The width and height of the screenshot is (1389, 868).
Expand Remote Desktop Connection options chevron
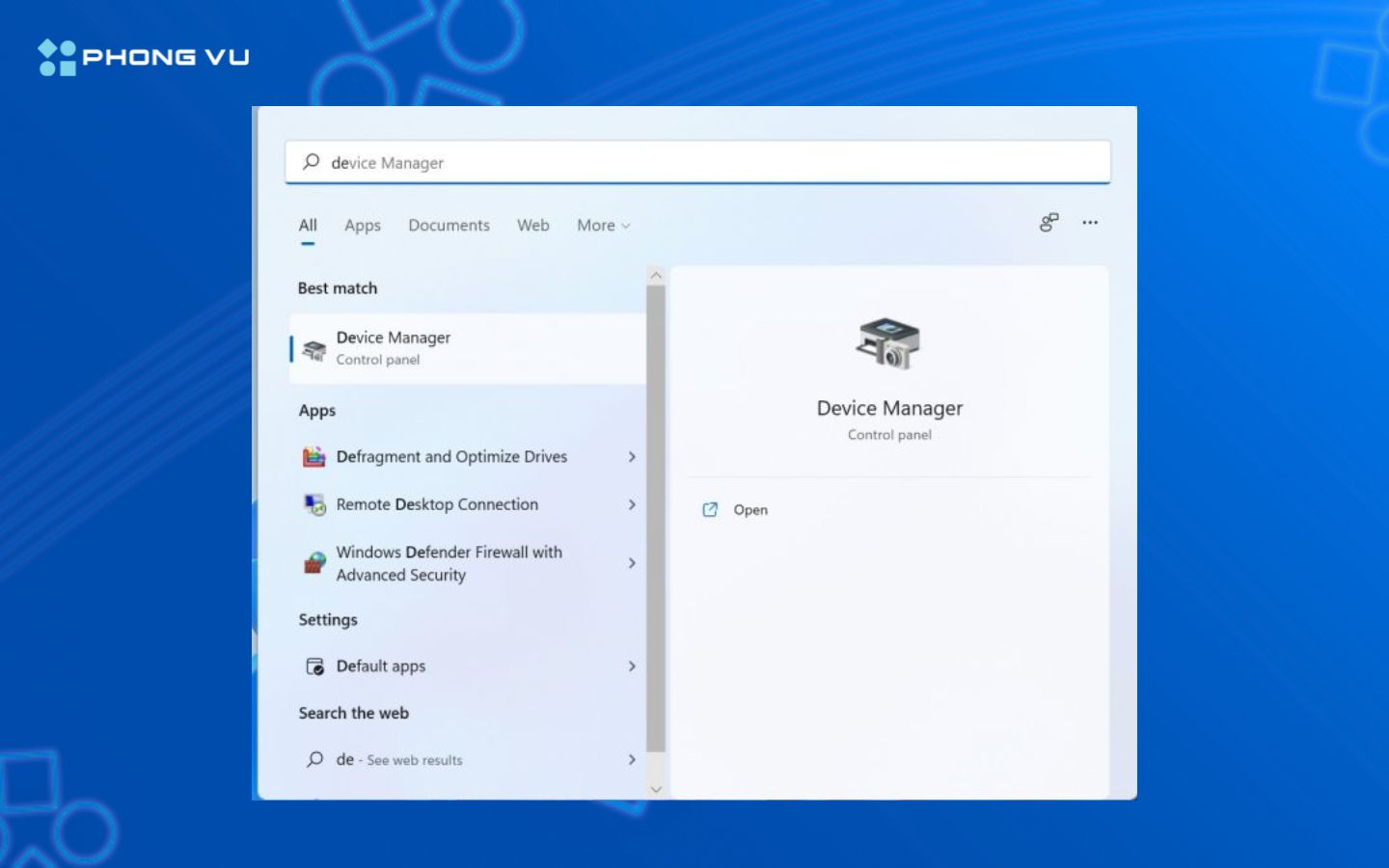pos(632,504)
